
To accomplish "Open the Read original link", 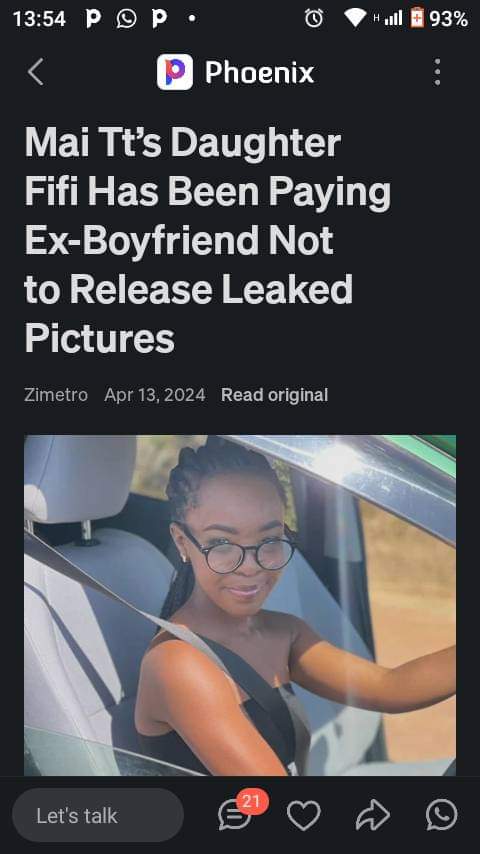I will click(x=275, y=395).
